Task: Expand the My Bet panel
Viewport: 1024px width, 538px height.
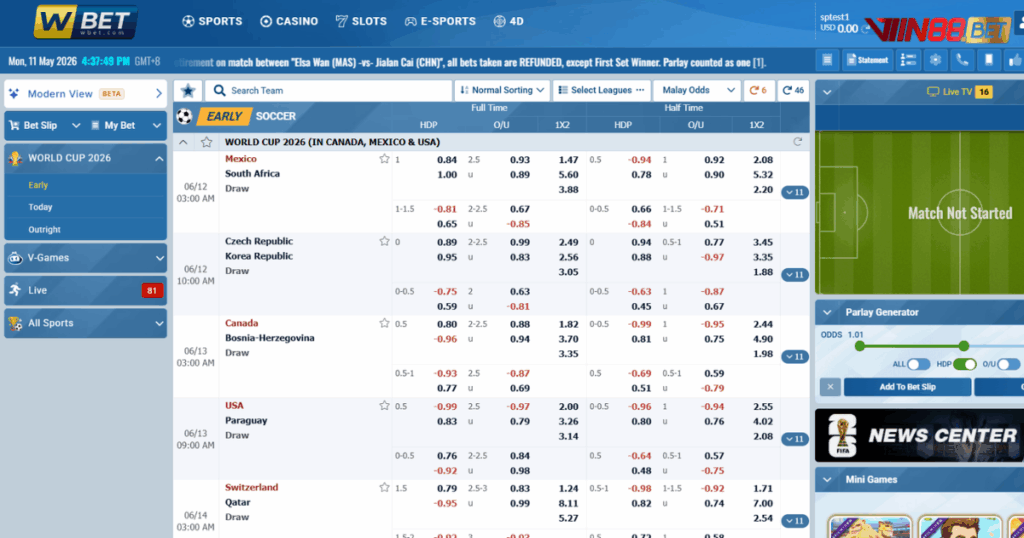Action: coord(125,125)
